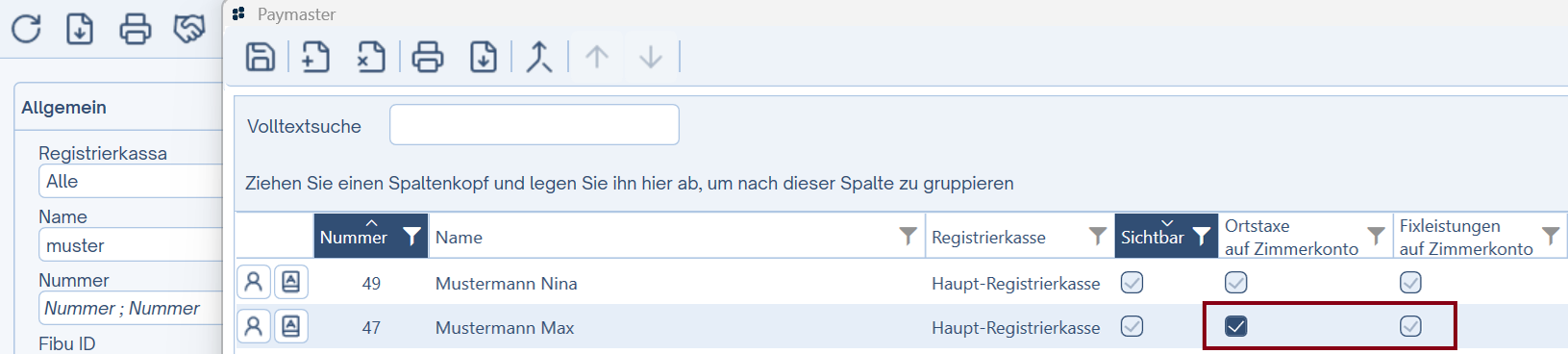Viewport: 1568px width, 354px height.
Task: Save changes in Paymaster toolbar
Action: pos(261,57)
